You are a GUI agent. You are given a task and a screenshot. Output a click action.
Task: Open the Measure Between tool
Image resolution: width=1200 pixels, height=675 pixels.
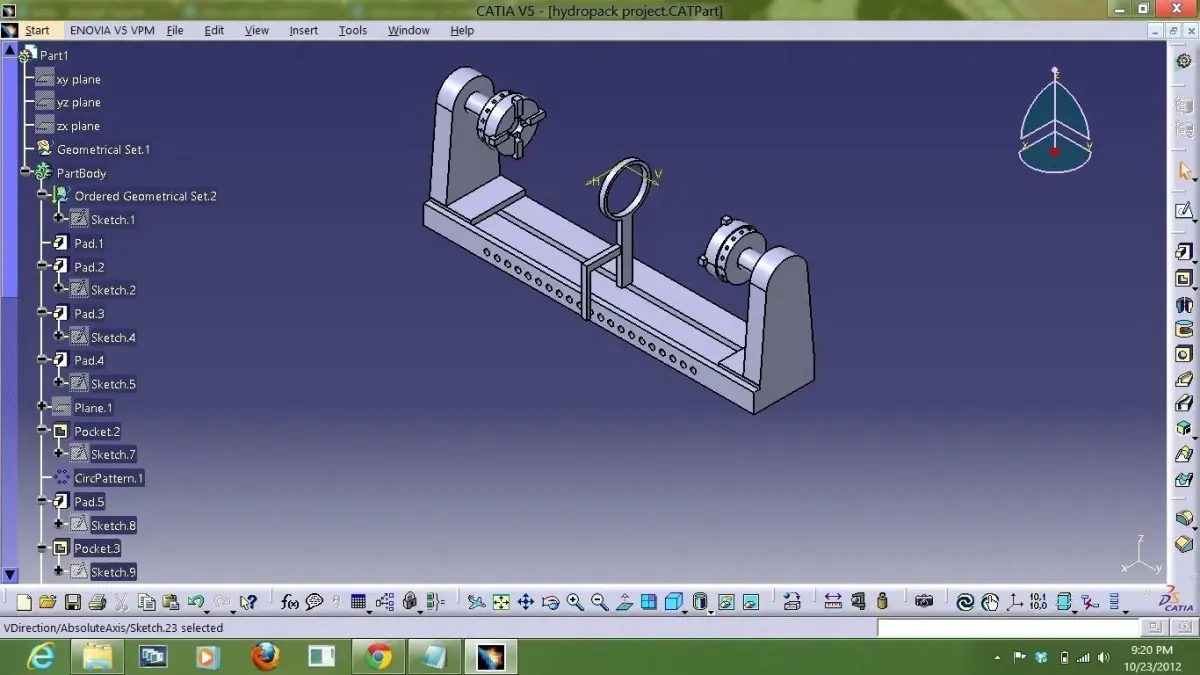pyautogui.click(x=834, y=601)
